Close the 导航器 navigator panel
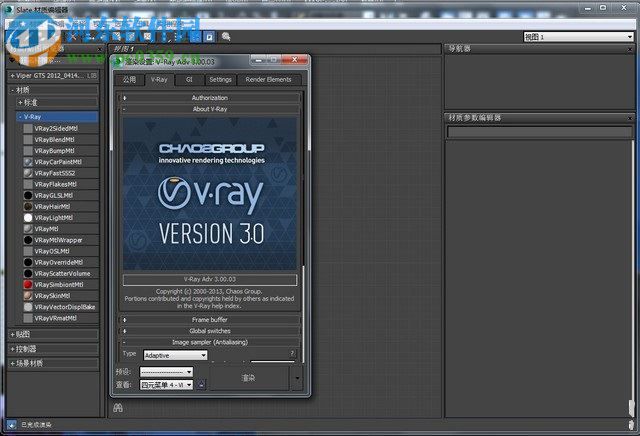Screen dimensions: 640x436 (631, 49)
